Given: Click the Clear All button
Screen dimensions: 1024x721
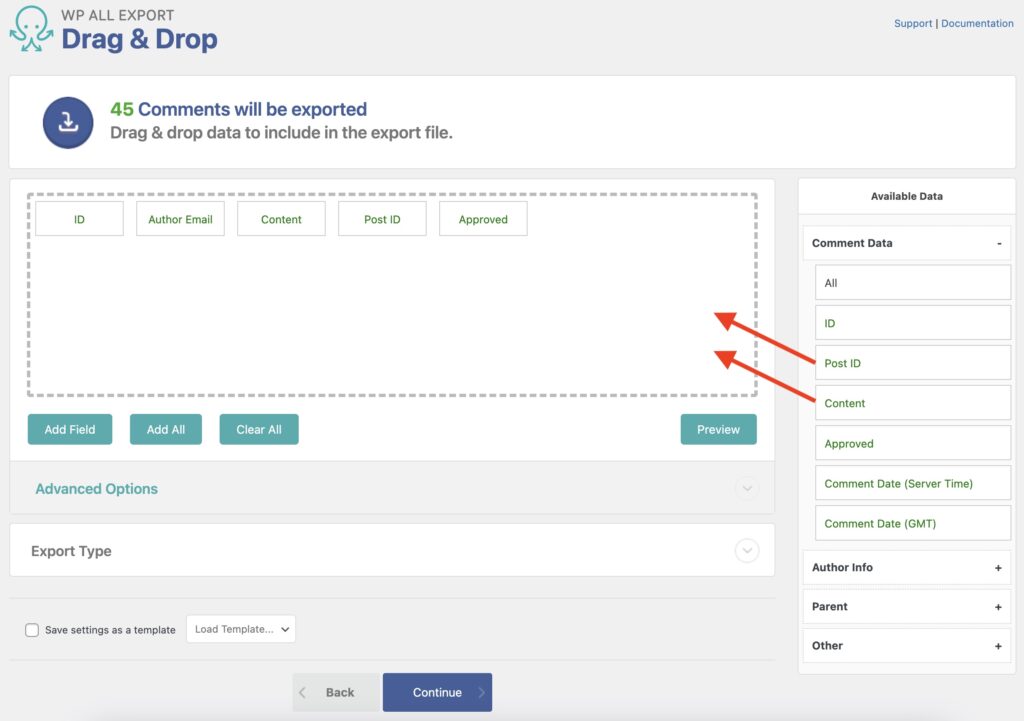Looking at the screenshot, I should [x=259, y=429].
